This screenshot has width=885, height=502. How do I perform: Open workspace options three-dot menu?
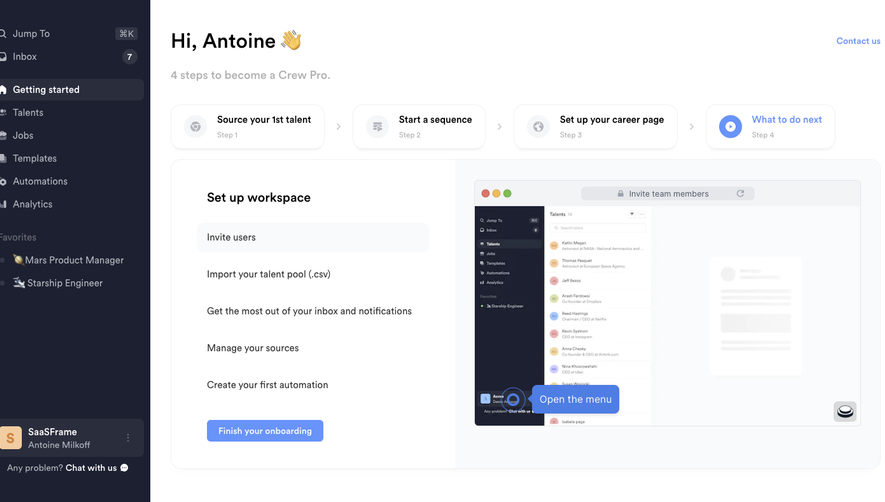128,438
